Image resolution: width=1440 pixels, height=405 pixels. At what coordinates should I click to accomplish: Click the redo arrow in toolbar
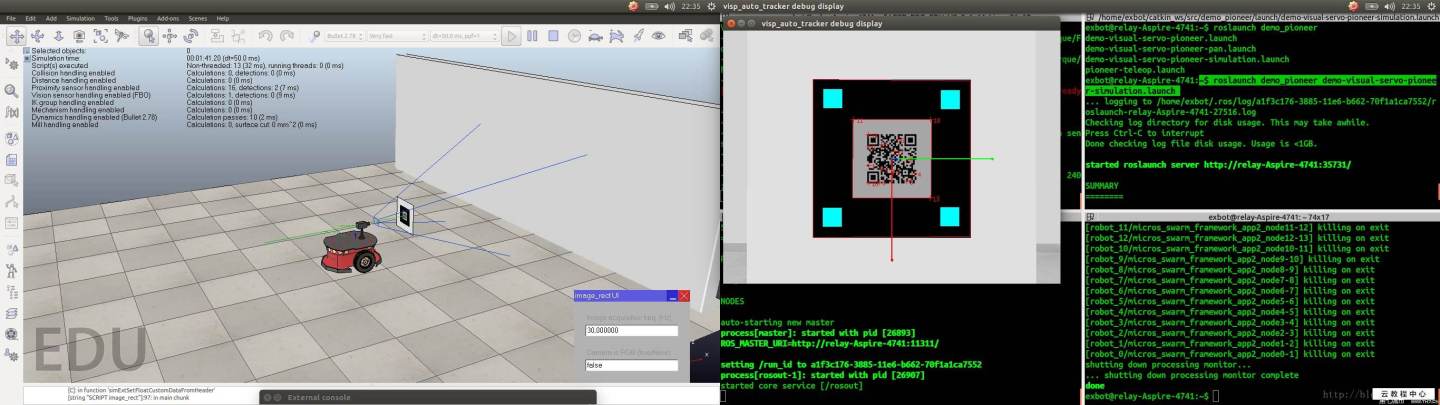(286, 36)
